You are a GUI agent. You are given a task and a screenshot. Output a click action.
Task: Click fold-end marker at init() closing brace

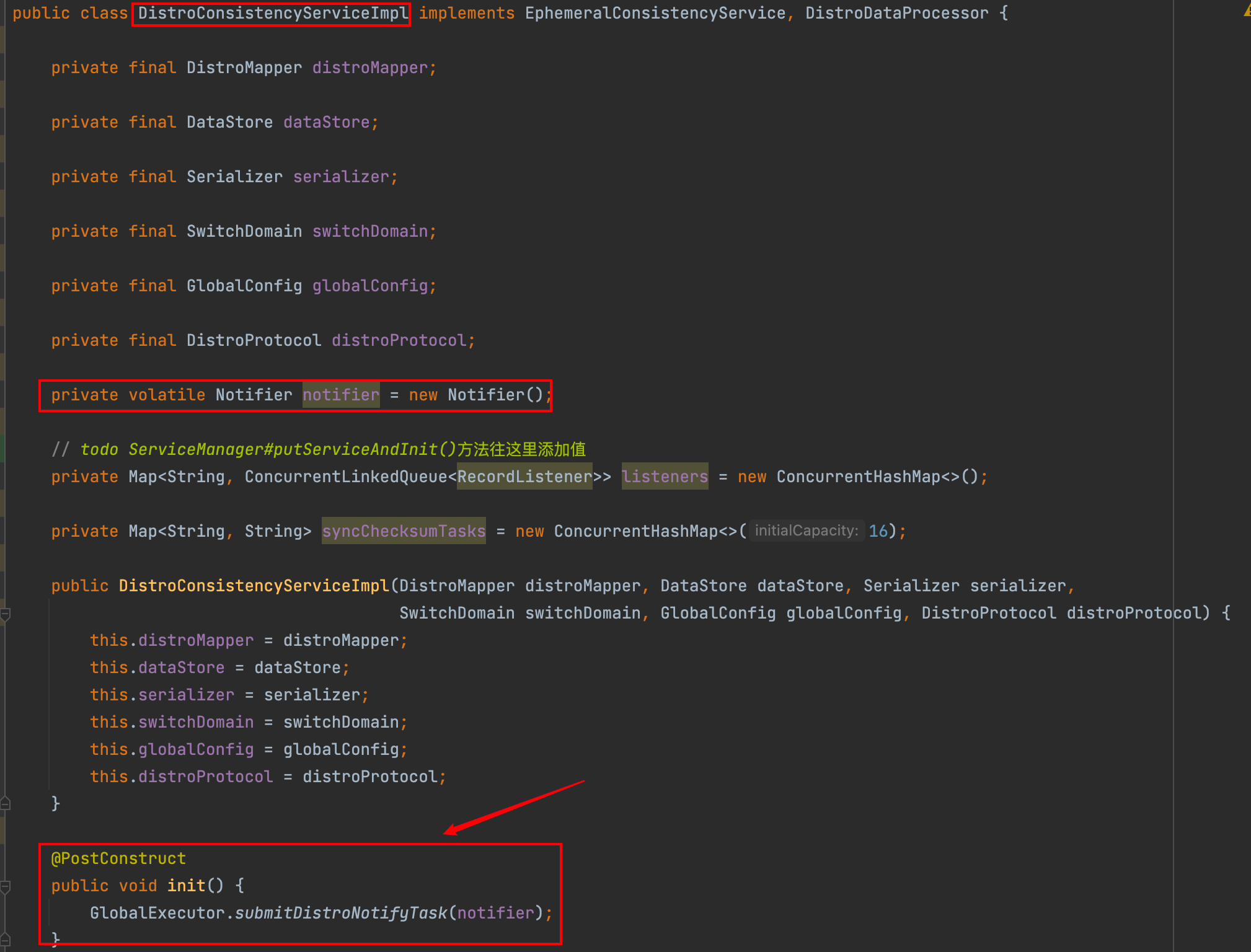(5, 940)
